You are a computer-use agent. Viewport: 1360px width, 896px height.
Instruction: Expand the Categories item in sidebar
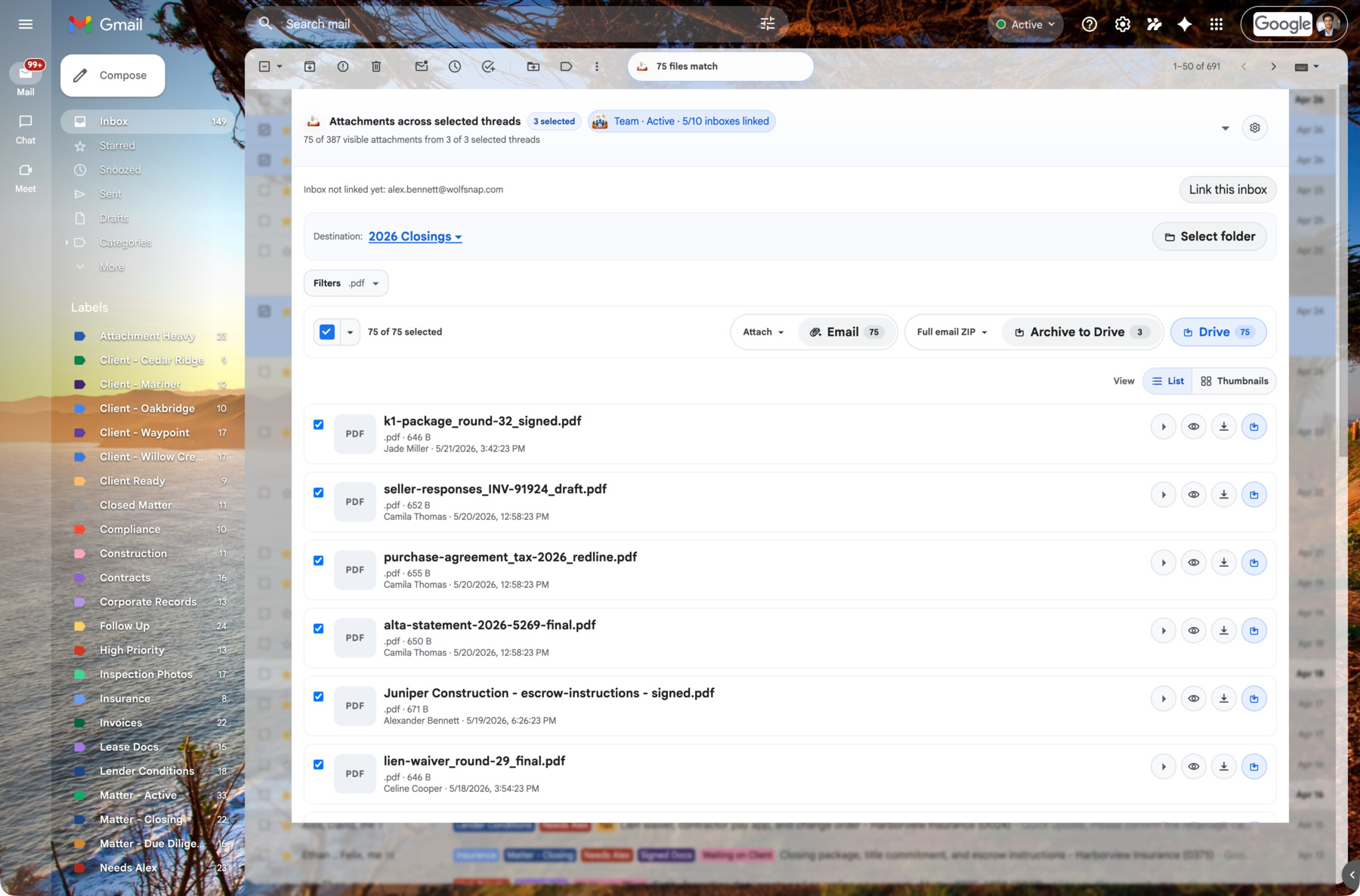click(66, 243)
